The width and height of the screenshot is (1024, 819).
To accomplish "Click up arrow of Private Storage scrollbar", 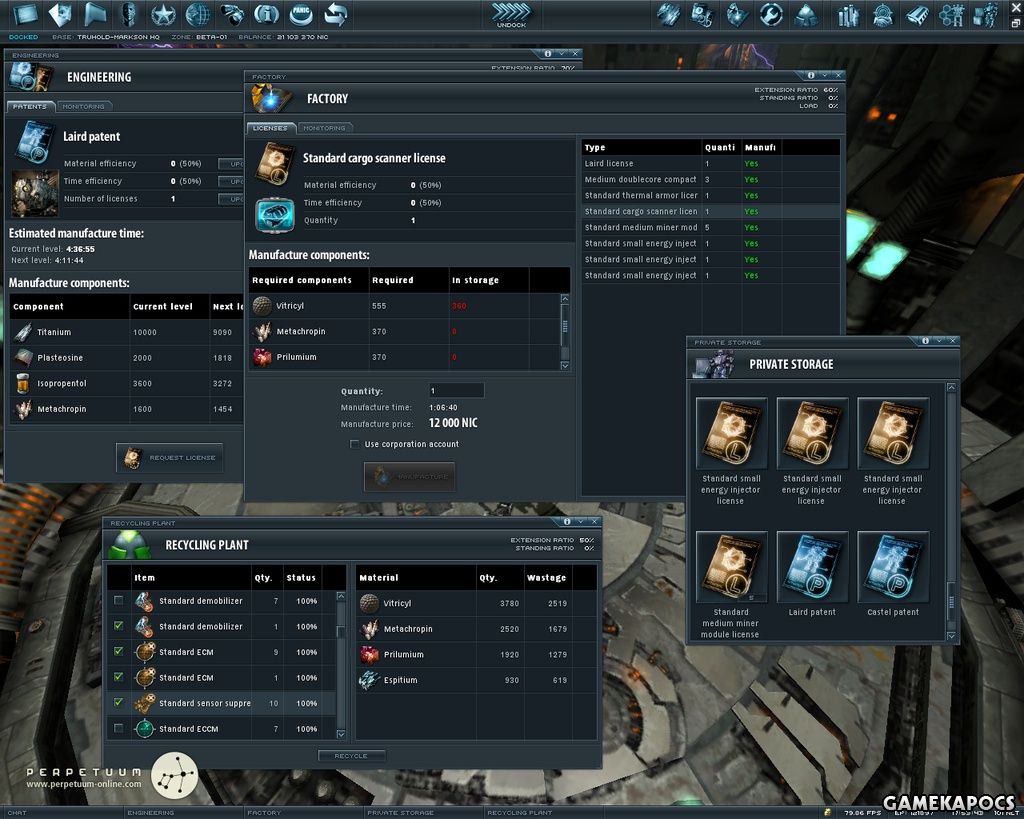I will [952, 387].
